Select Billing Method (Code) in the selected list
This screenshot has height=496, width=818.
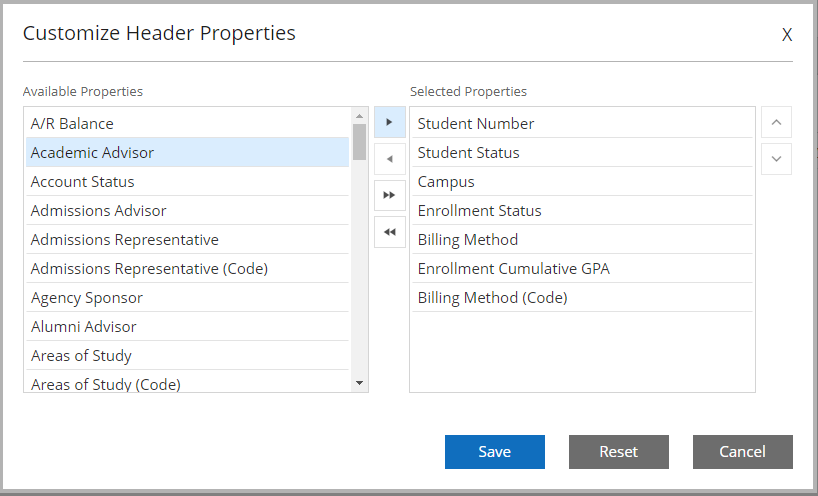pos(582,298)
